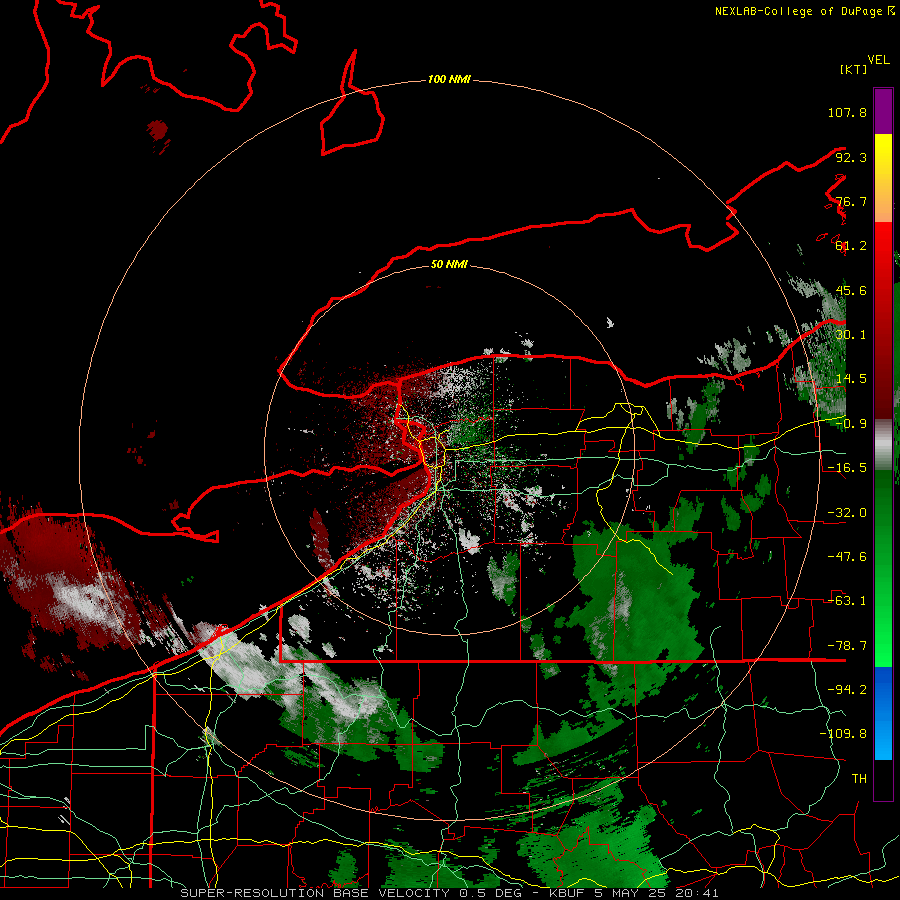Click the 92.3 legend value
The width and height of the screenshot is (900, 900).
point(851,157)
